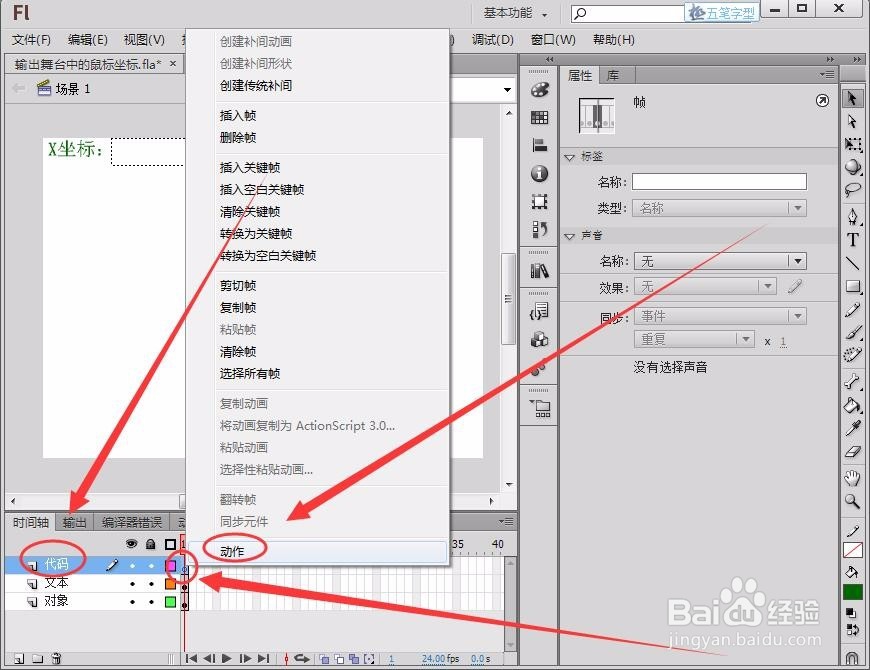
Task: Select the Brush tool
Action: (x=852, y=332)
